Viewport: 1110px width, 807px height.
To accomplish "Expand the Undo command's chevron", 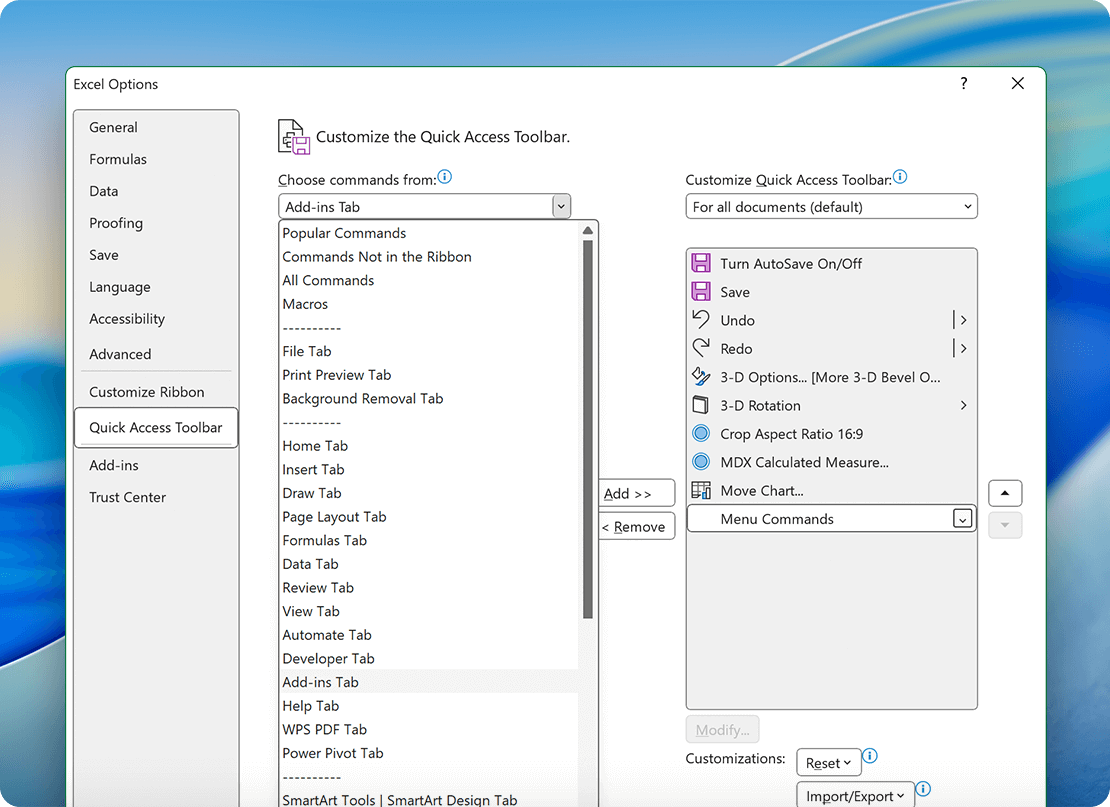I will (x=962, y=320).
